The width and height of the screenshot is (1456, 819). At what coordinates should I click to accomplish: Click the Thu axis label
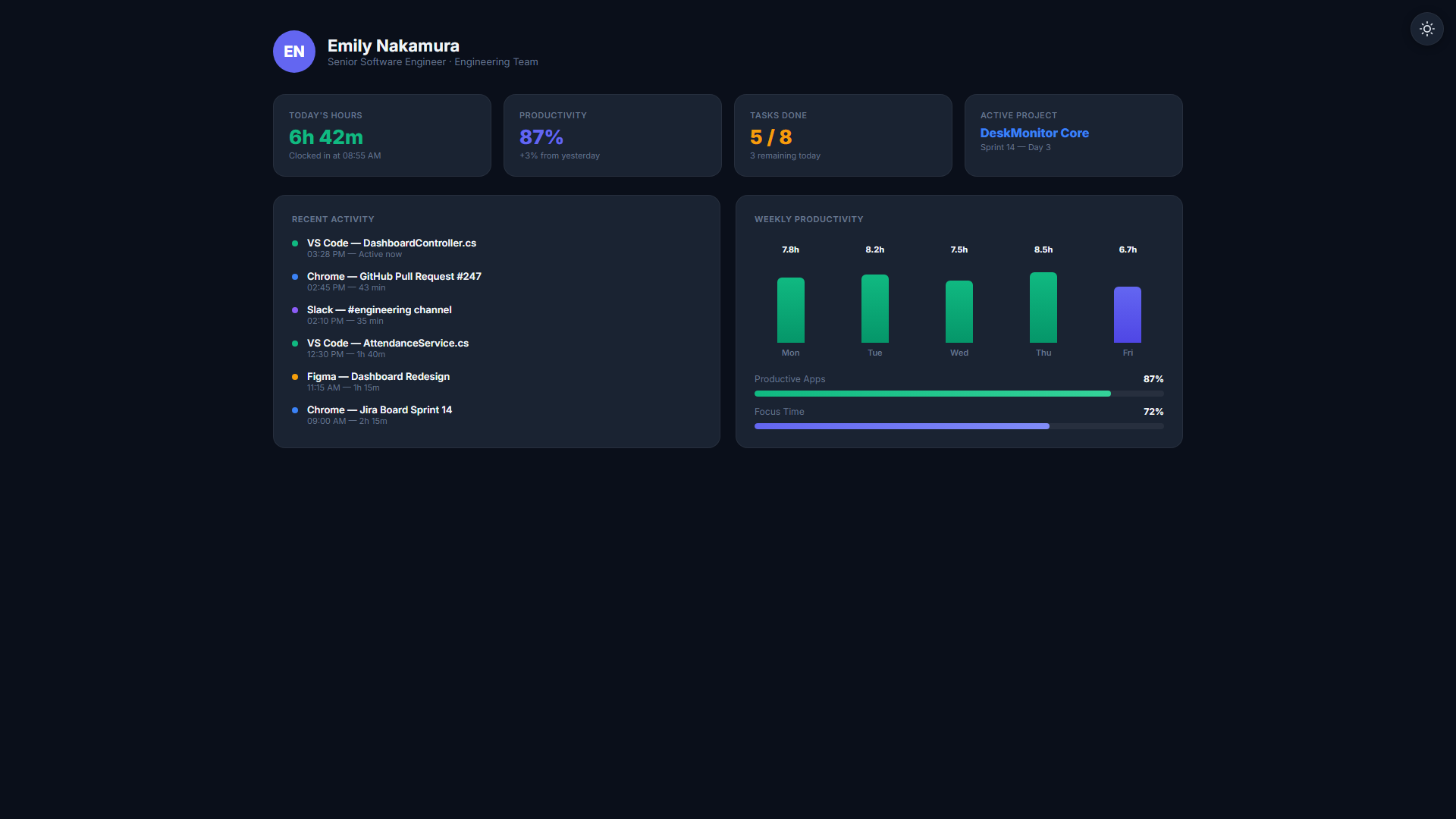click(x=1043, y=353)
